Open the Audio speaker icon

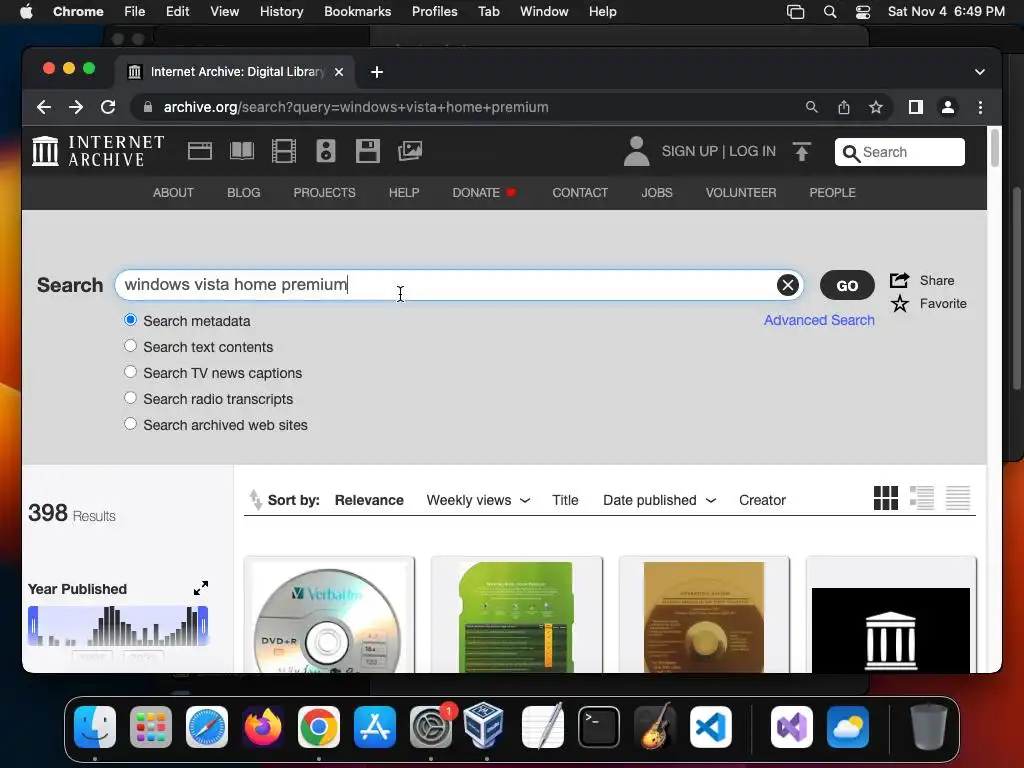click(x=326, y=151)
